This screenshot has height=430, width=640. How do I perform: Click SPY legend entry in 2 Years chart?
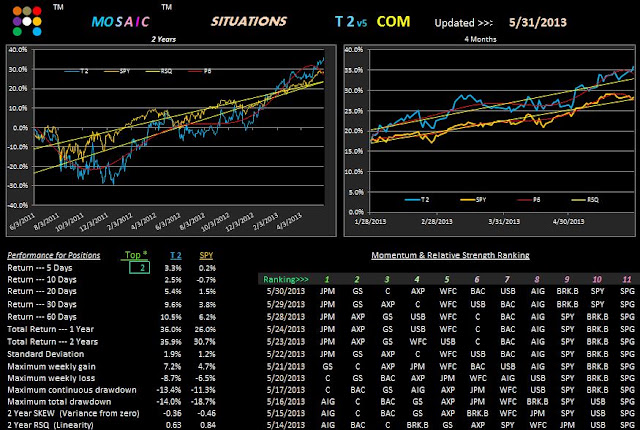tap(117, 71)
